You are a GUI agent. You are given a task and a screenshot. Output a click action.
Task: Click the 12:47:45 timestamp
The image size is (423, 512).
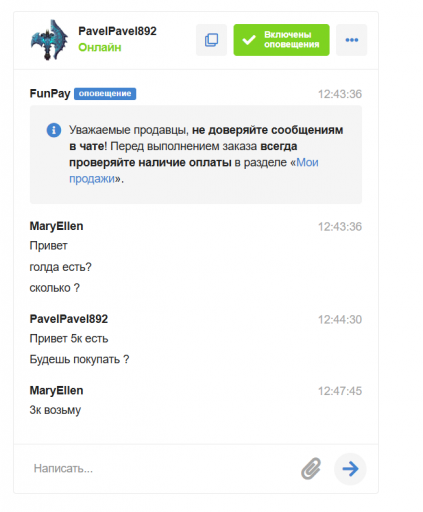pos(340,391)
